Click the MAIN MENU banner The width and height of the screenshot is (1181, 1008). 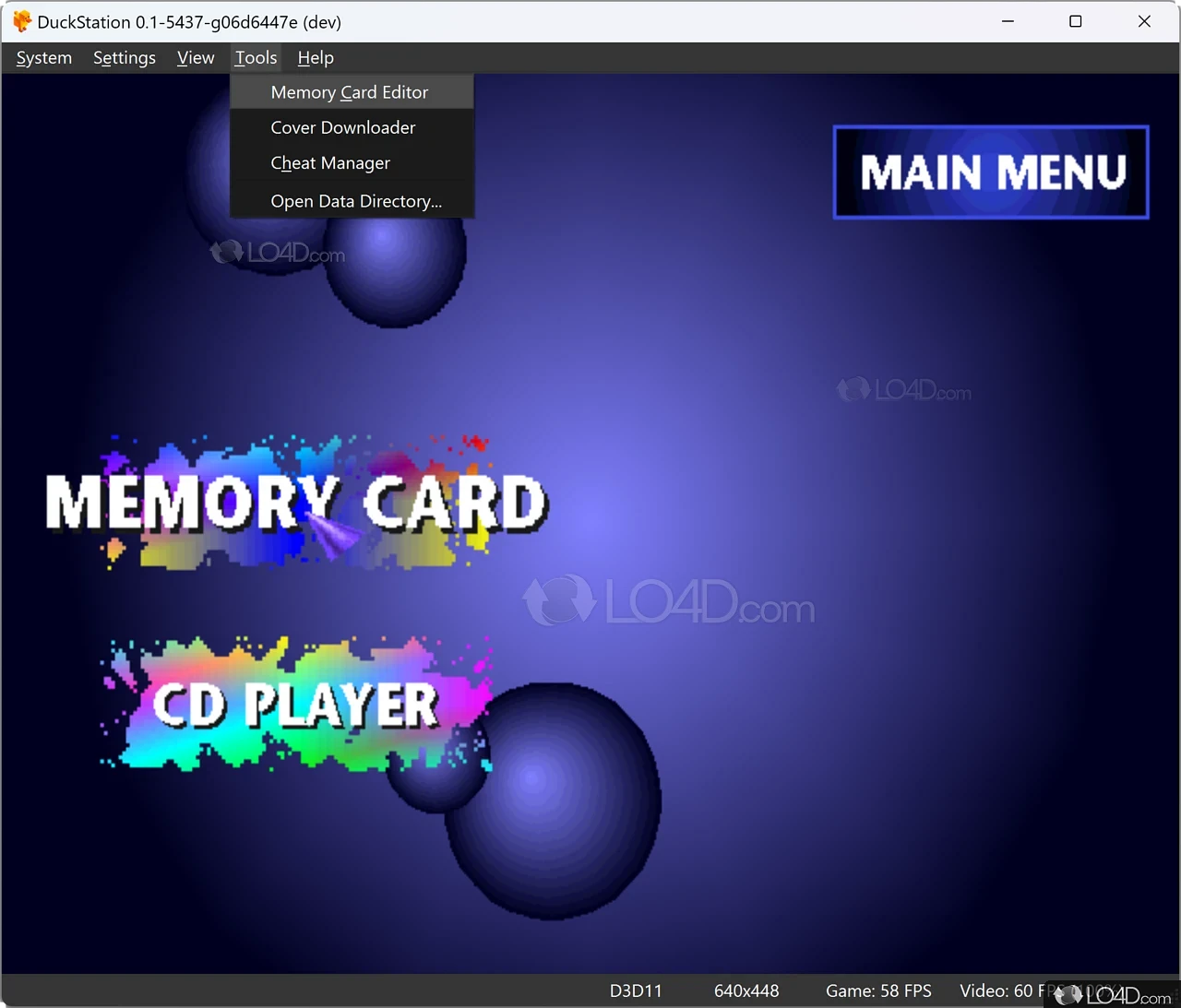(x=991, y=172)
